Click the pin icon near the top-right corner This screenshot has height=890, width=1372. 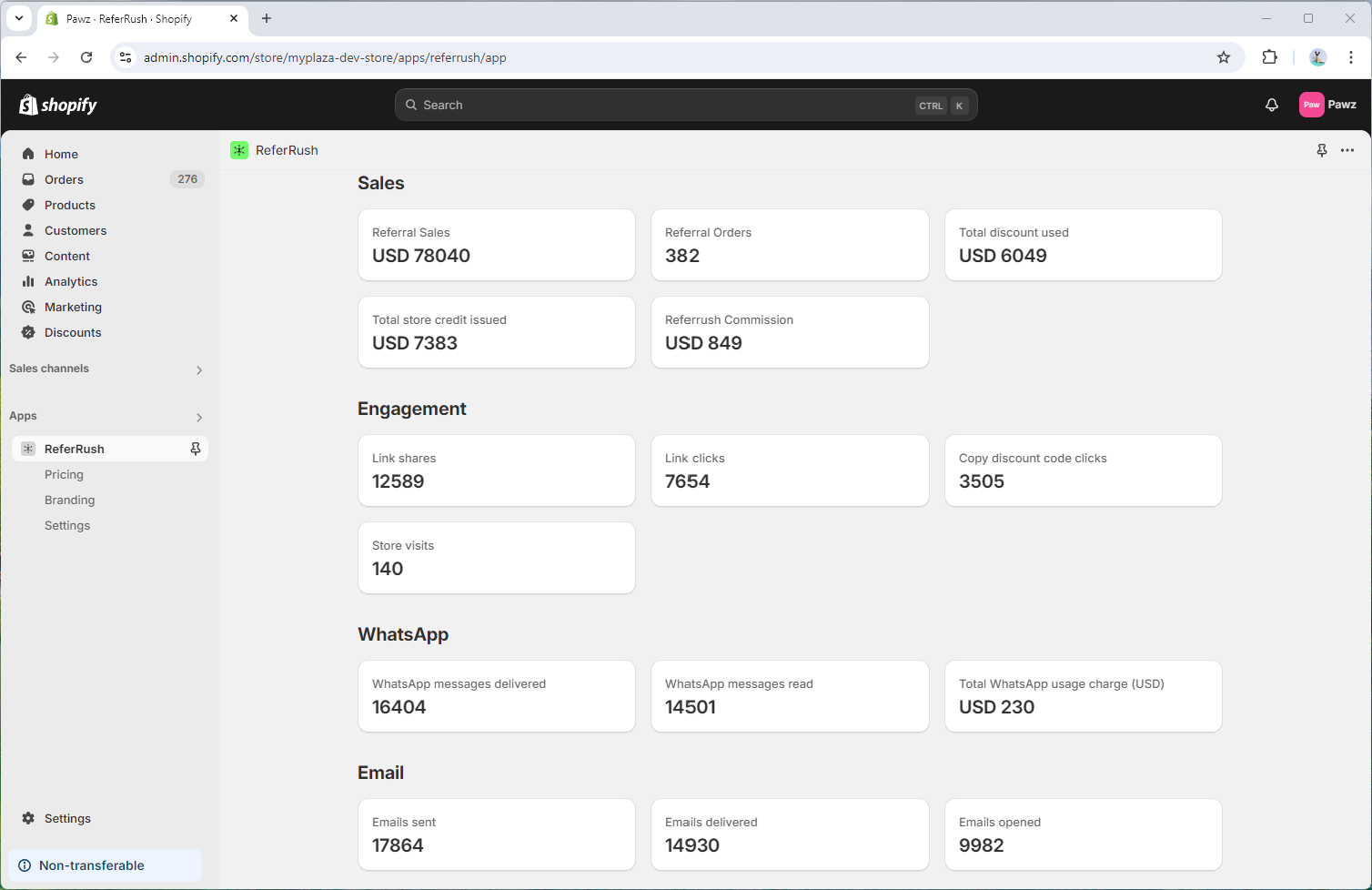[x=1322, y=150]
